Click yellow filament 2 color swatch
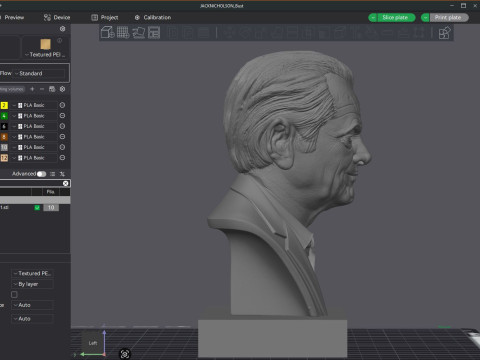Screen dimensions: 480x360 pos(4,105)
